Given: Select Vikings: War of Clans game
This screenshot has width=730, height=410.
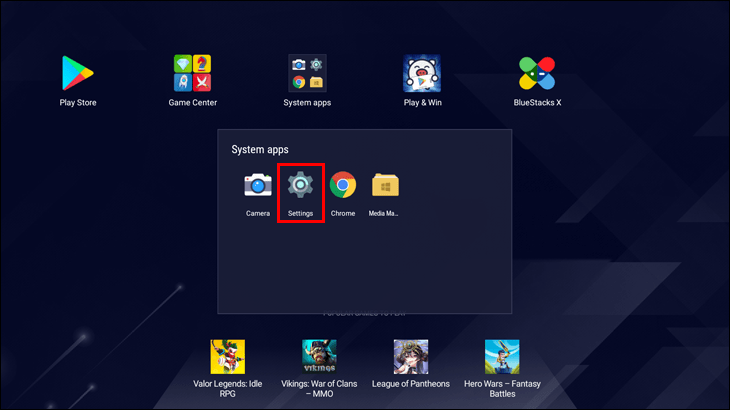Looking at the screenshot, I should click(x=319, y=356).
